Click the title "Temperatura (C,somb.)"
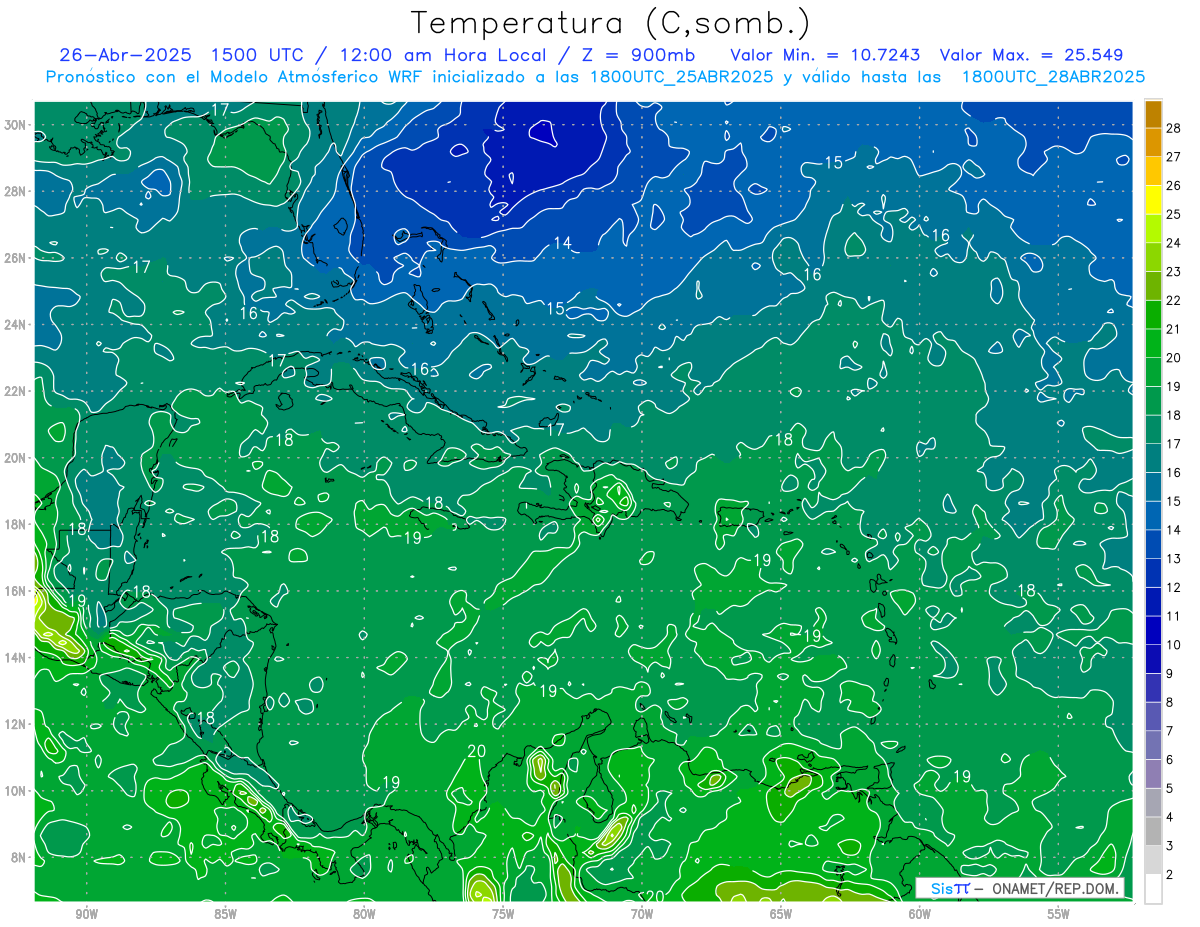Viewport: 1200px width, 927px height. coord(611,23)
